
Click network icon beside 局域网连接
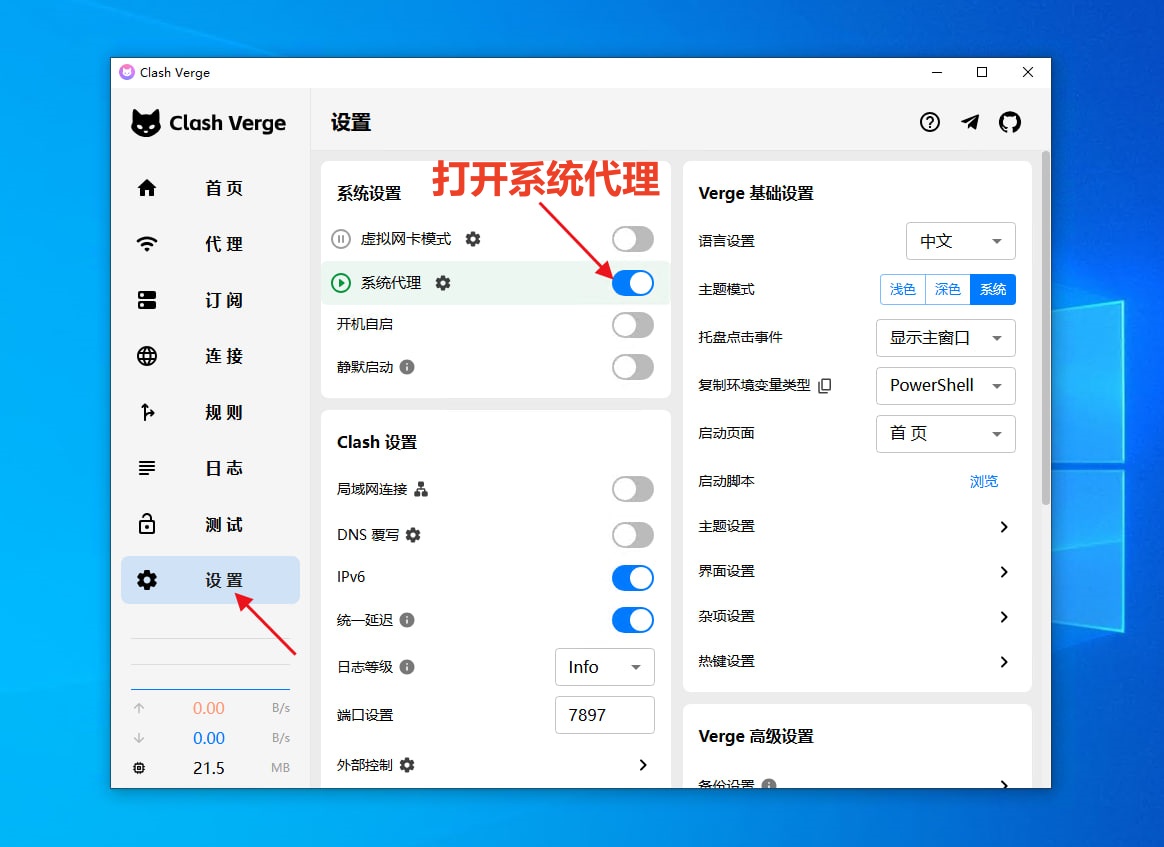tap(421, 489)
